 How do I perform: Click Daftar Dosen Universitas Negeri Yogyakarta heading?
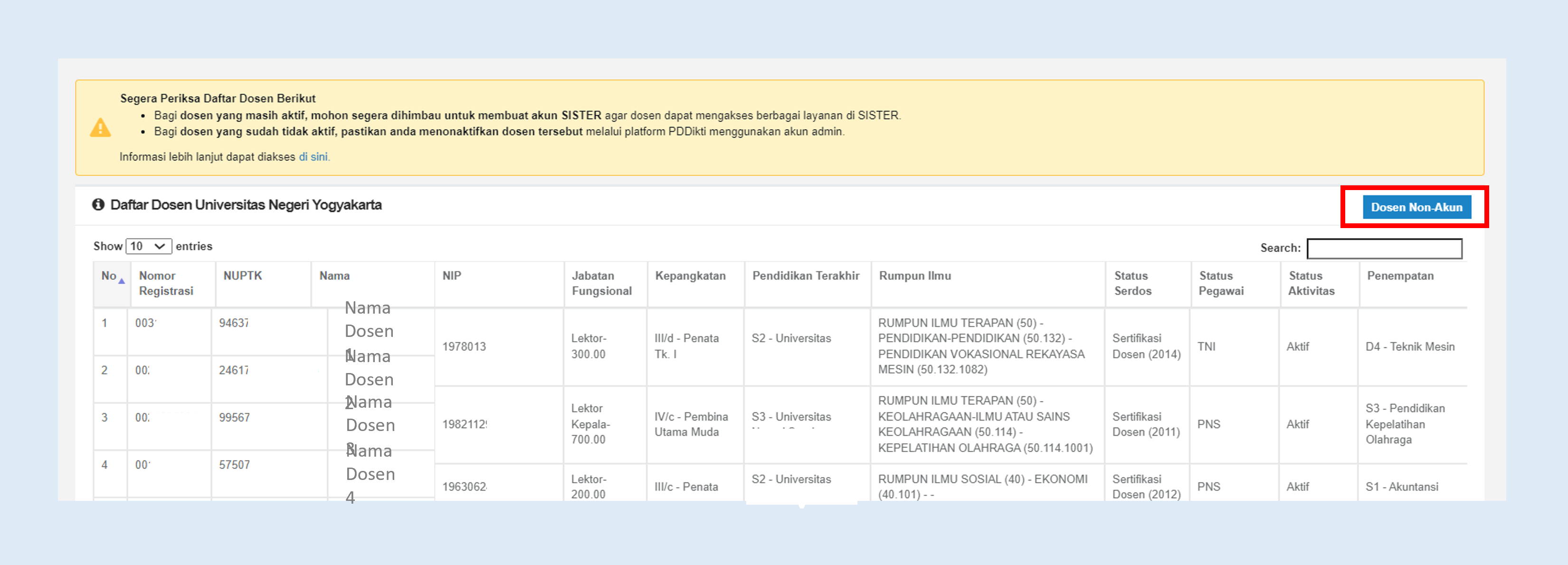(246, 204)
